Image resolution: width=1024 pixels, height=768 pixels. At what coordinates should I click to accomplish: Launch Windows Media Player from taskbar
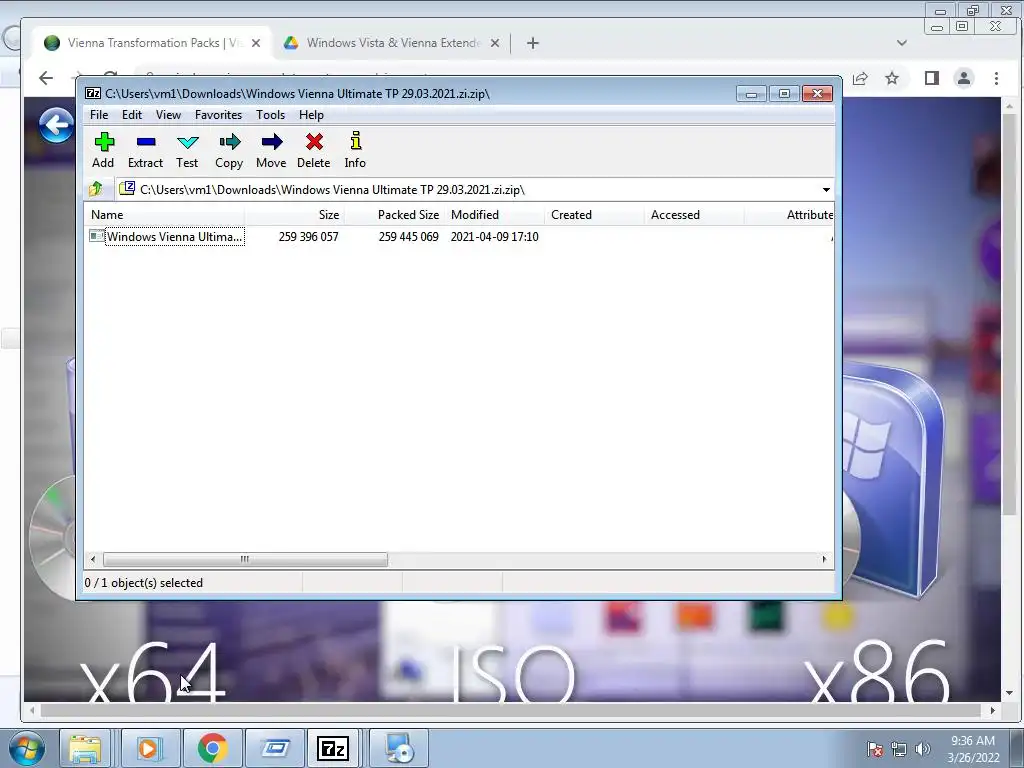[x=149, y=748]
